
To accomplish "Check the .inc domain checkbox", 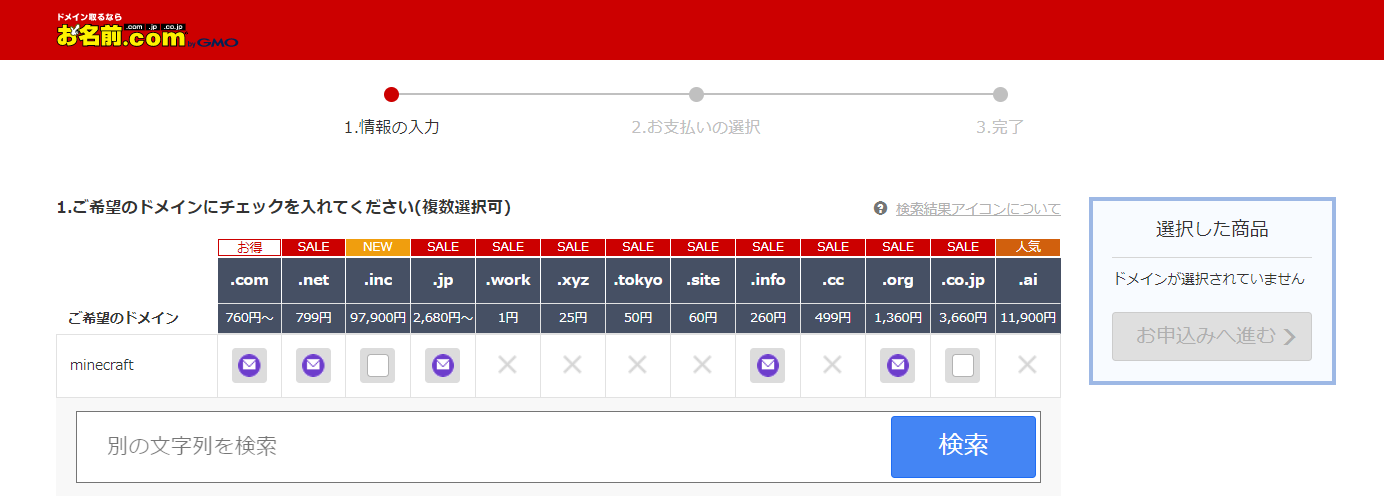I will point(378,366).
